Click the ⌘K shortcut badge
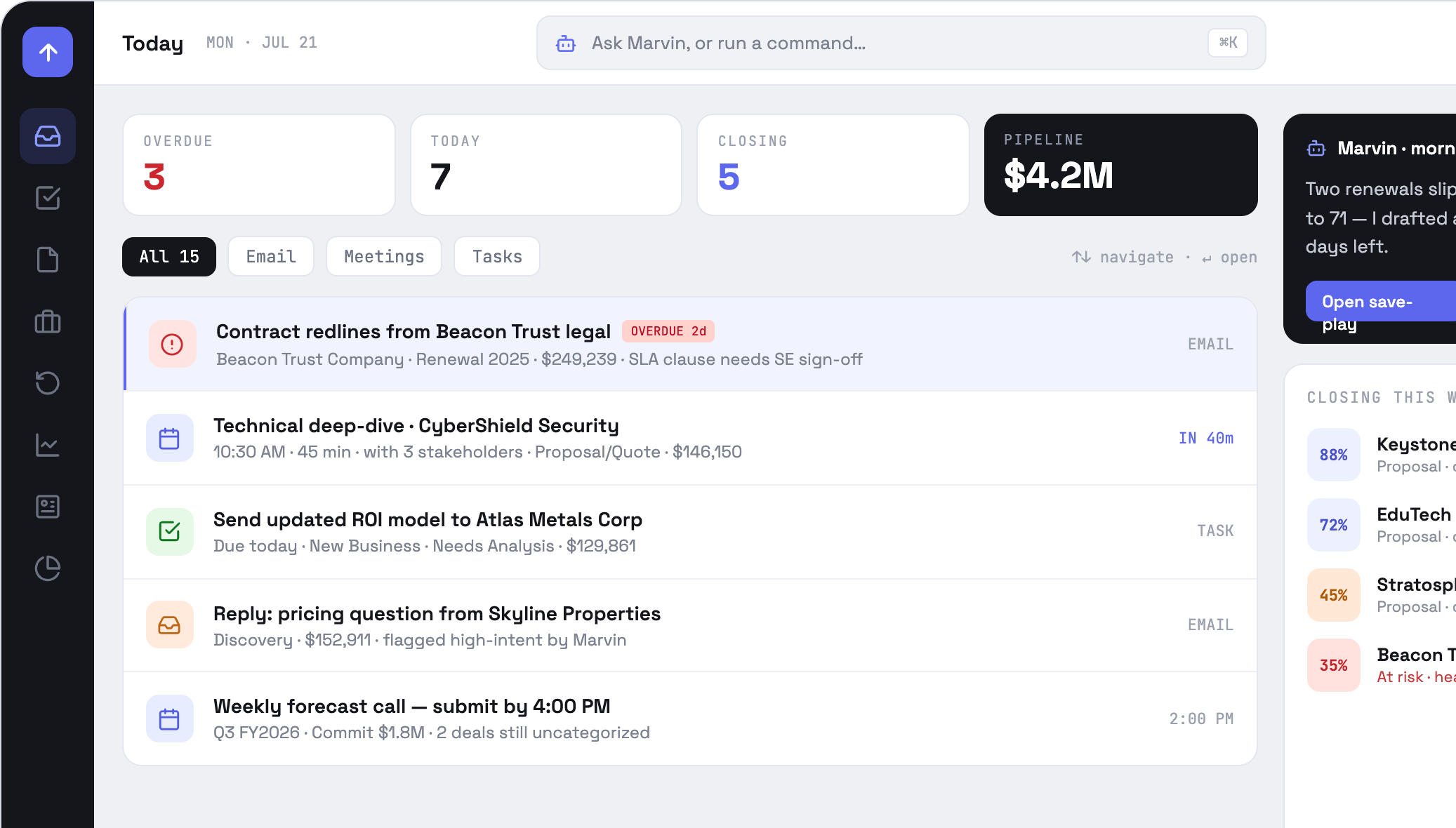1456x828 pixels. (1228, 43)
